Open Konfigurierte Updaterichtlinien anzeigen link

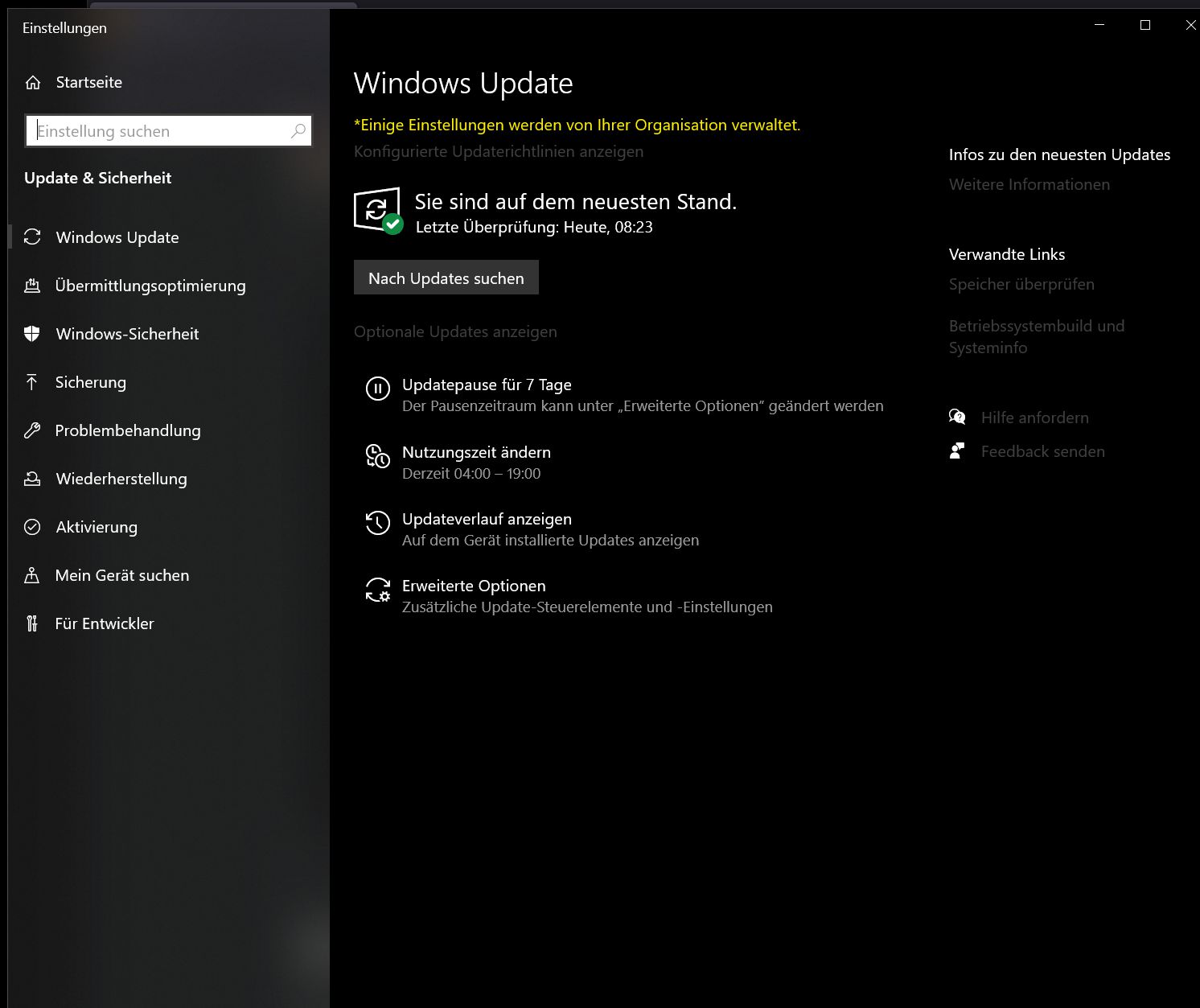[x=499, y=151]
